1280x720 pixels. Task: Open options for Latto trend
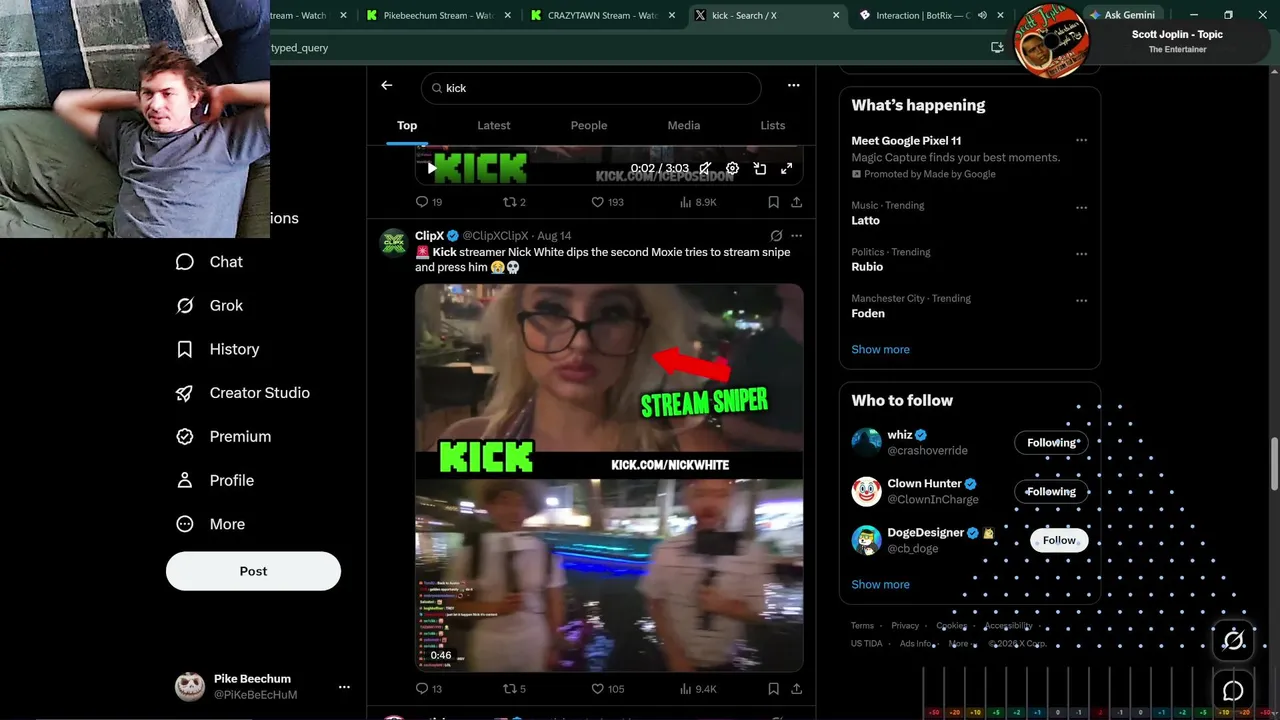[1081, 208]
